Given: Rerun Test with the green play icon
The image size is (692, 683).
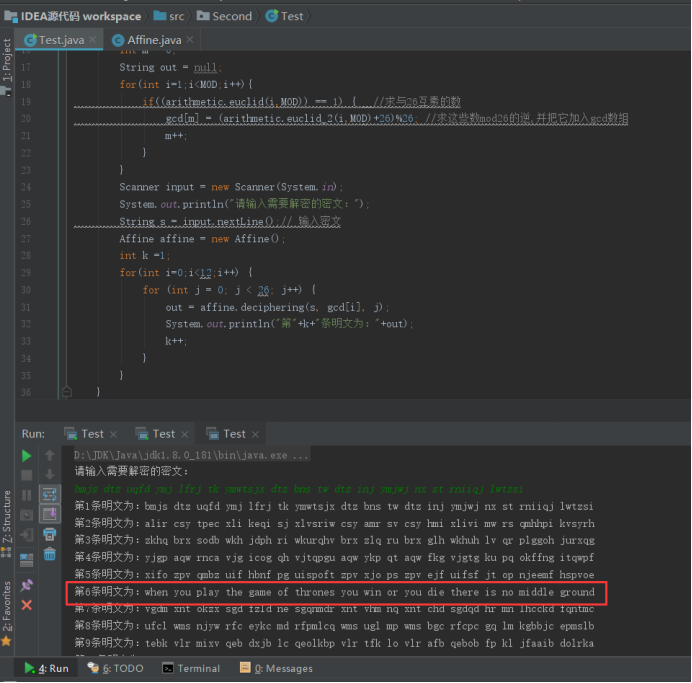Looking at the screenshot, I should pos(26,456).
